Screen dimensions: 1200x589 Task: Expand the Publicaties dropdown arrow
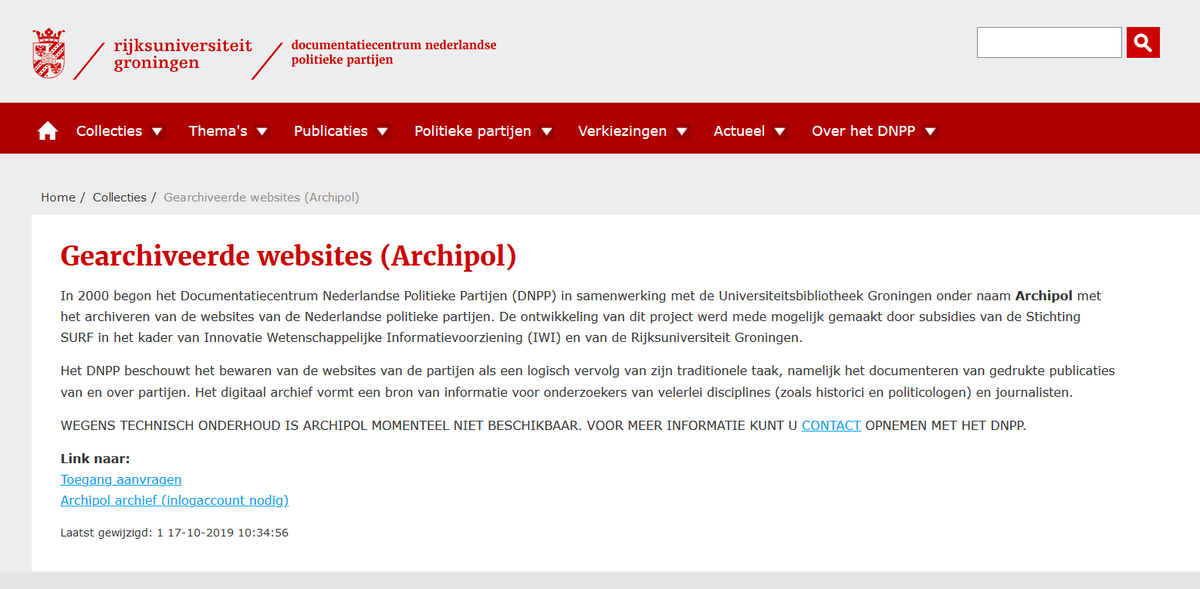(x=383, y=131)
